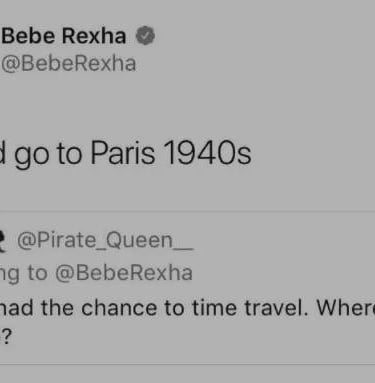The image size is (375, 383).
Task: Click the question mark on the last line
Action: tap(7, 337)
